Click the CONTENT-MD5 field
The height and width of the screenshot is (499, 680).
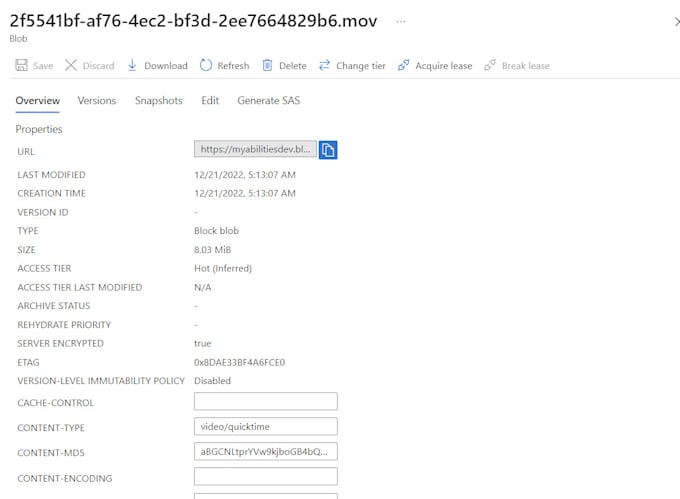266,452
